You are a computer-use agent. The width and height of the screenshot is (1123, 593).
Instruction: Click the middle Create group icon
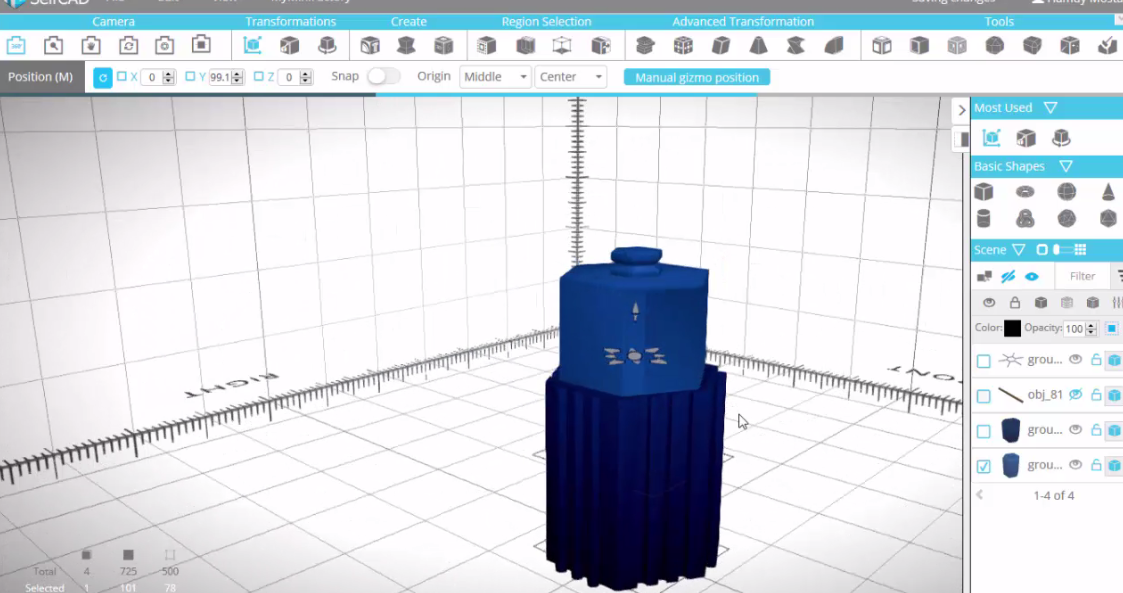pyautogui.click(x=406, y=46)
